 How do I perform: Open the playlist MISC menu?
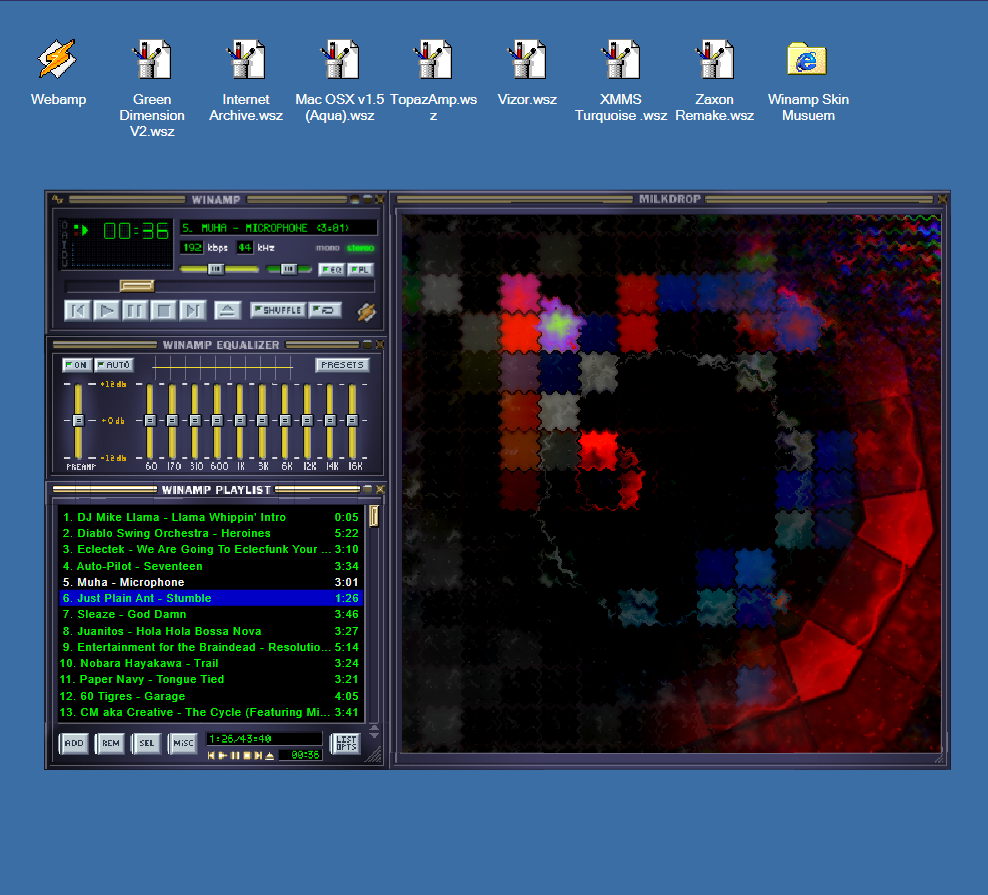(x=182, y=743)
